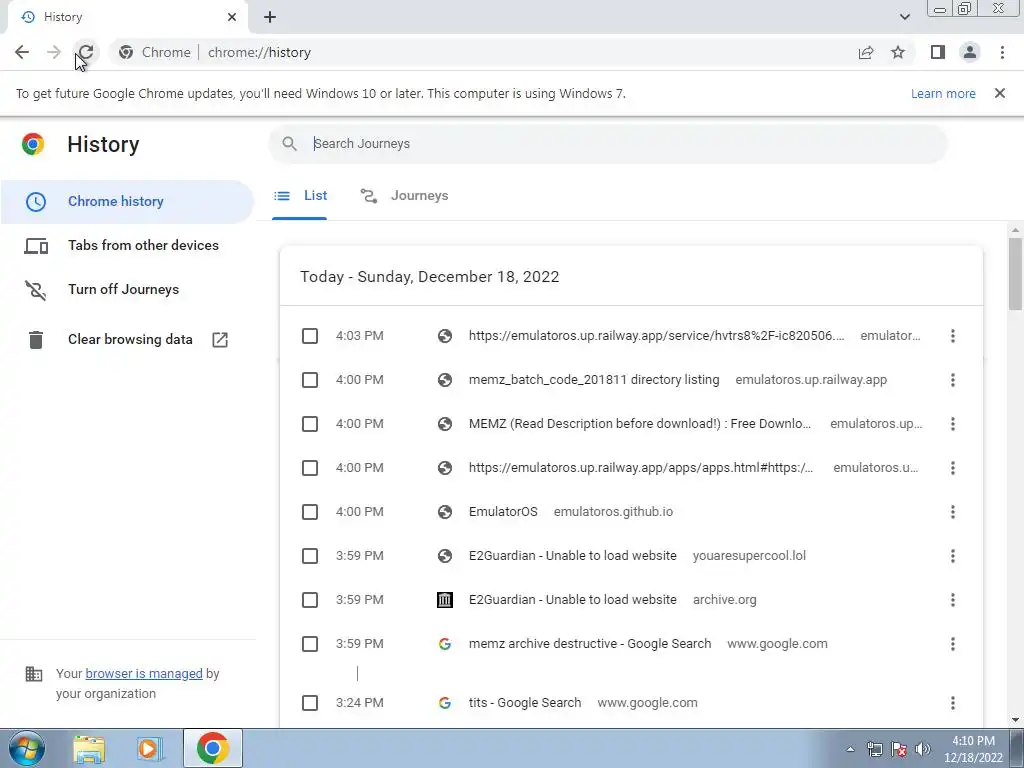Viewport: 1024px width, 768px height.
Task: Select checkbox for 3:24 PM Google Search entry
Action: (310, 703)
